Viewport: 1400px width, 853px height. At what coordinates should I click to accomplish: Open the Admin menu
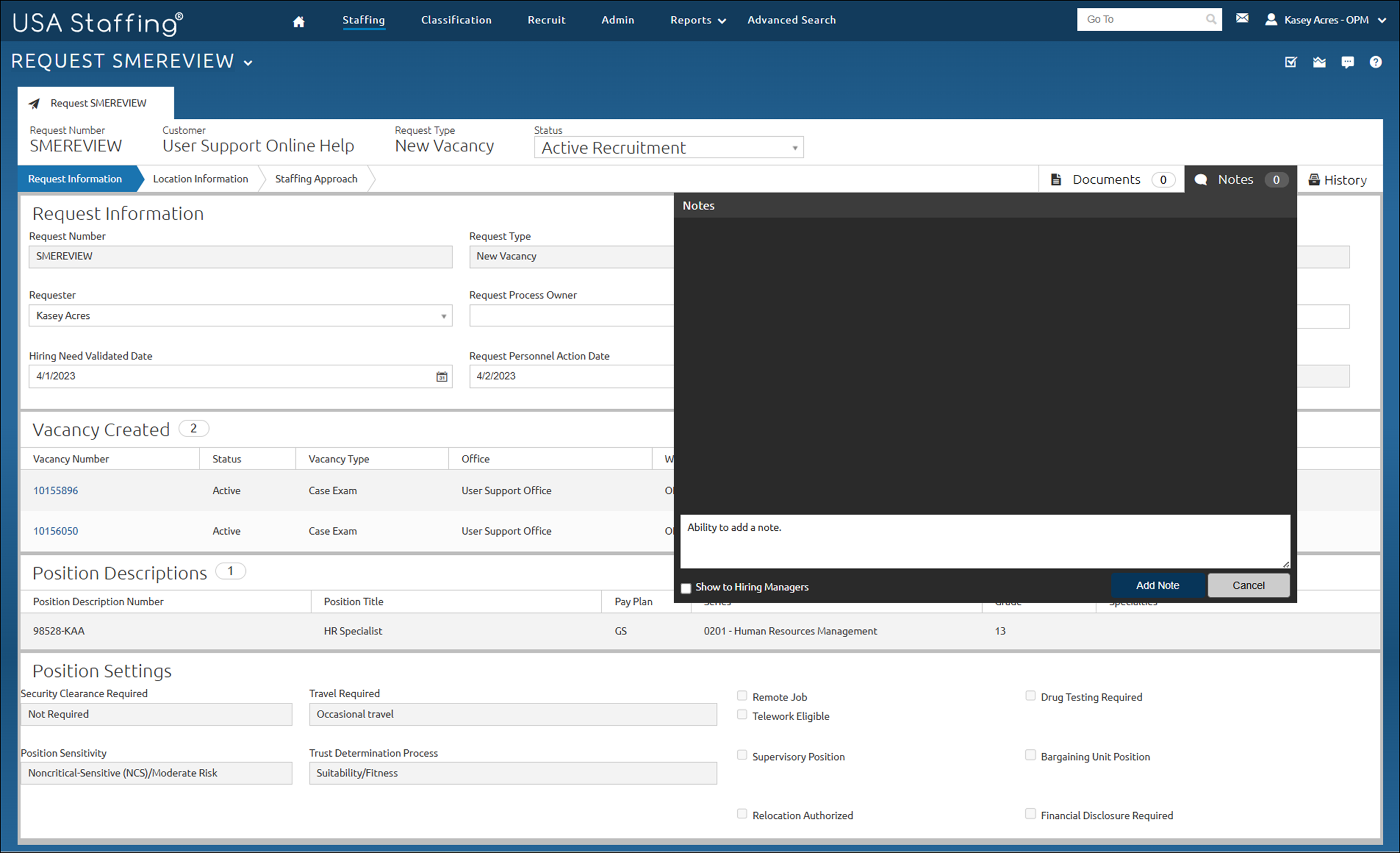coord(617,20)
